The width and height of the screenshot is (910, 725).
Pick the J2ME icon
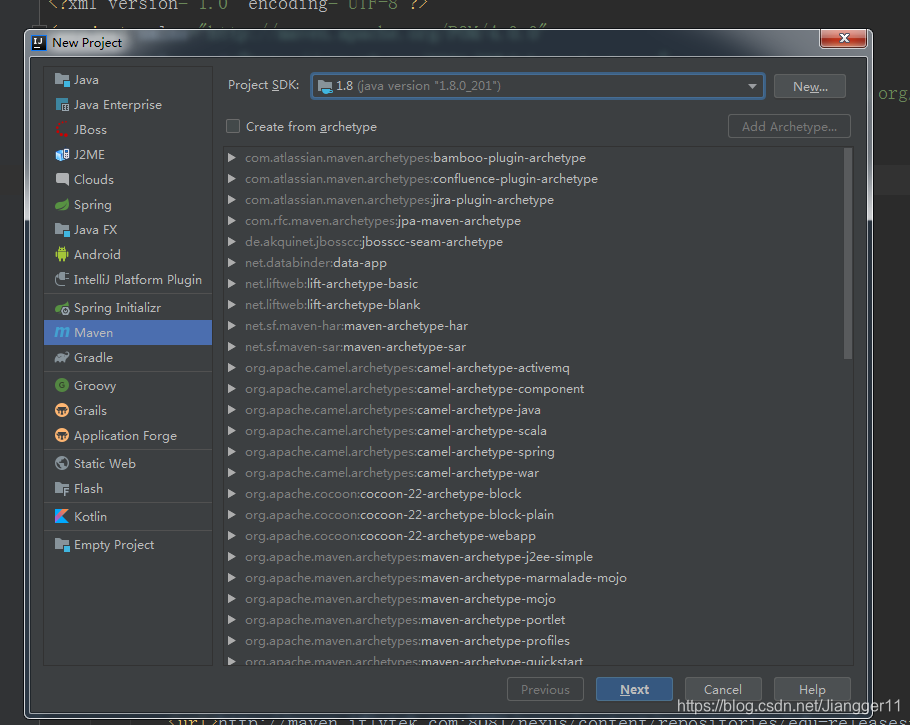click(x=62, y=154)
